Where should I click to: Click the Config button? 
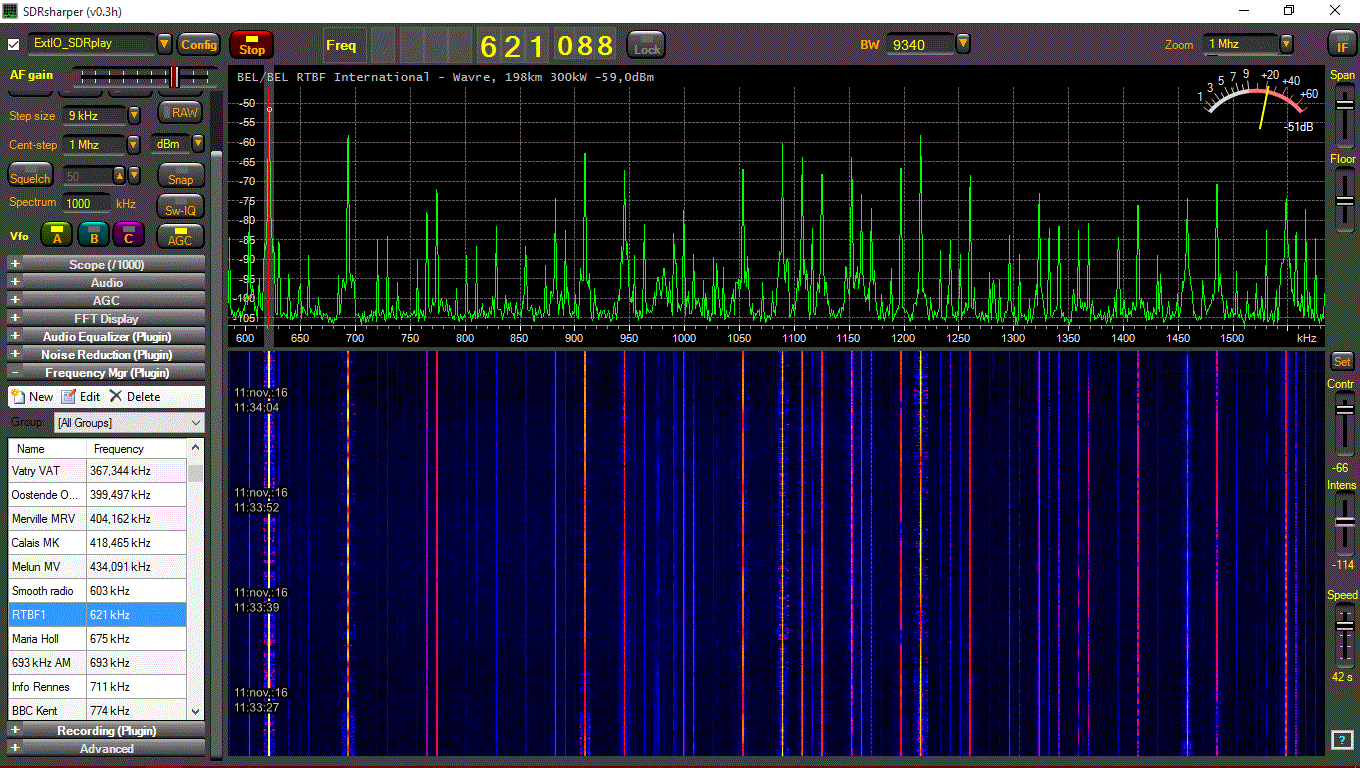click(x=198, y=44)
